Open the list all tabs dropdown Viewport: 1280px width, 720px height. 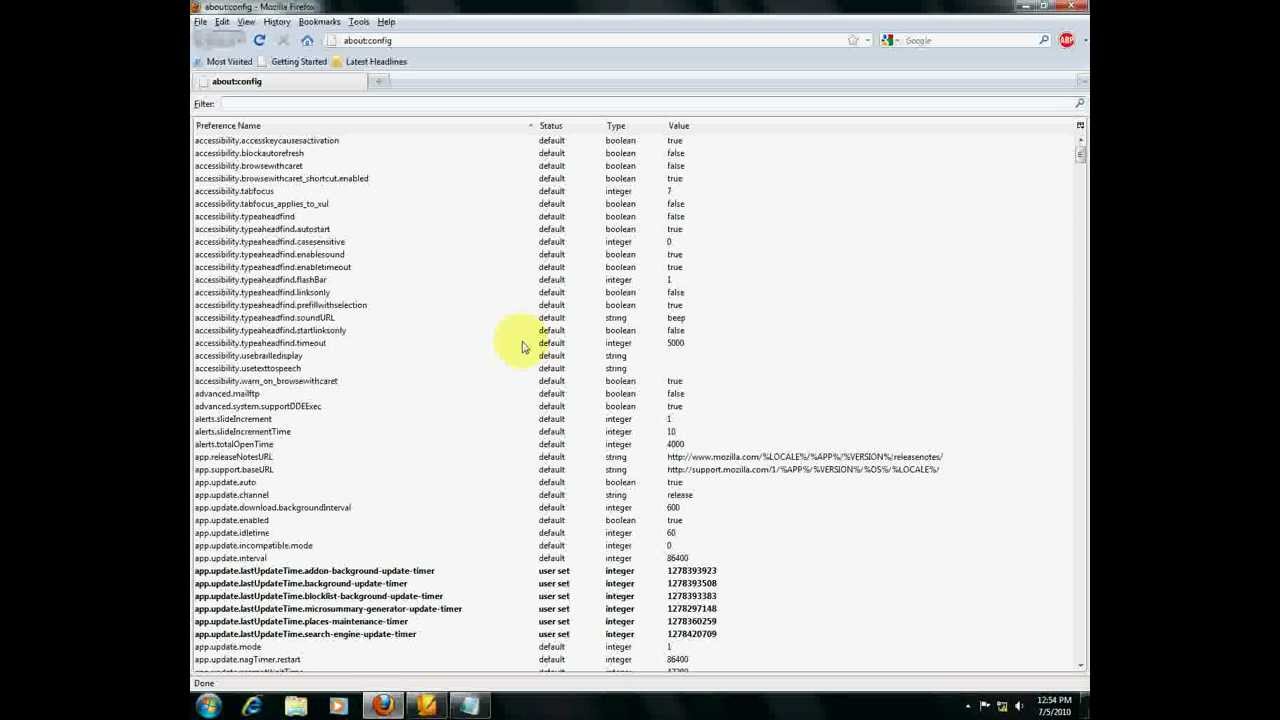(1082, 82)
